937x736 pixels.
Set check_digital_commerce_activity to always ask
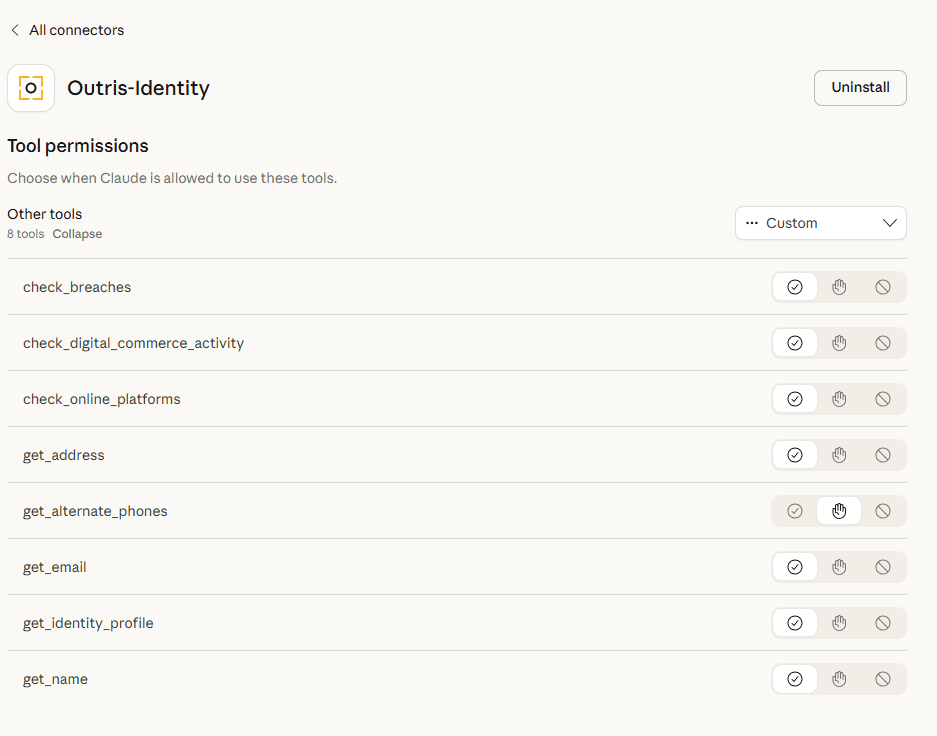tap(838, 343)
